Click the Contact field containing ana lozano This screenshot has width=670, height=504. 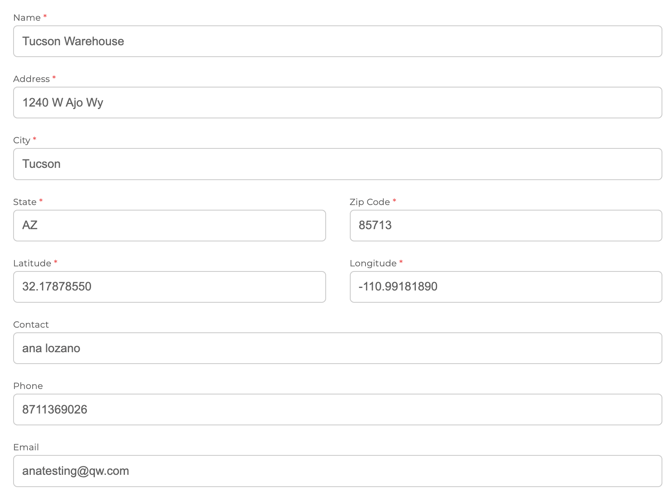(337, 348)
